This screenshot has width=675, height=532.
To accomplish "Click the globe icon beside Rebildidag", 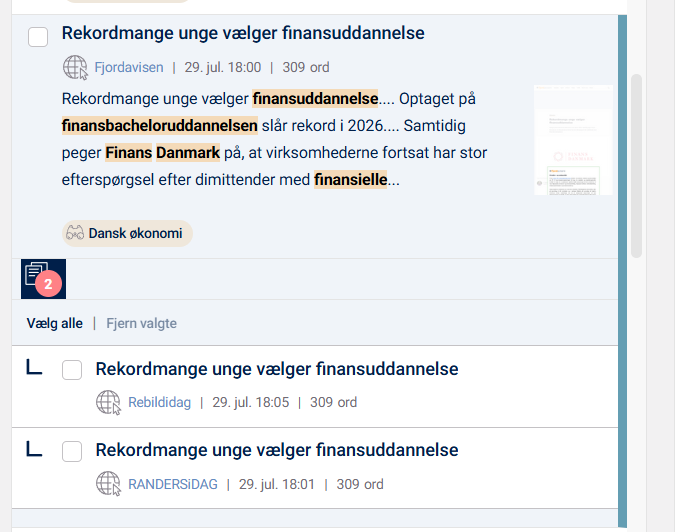I will pos(108,402).
